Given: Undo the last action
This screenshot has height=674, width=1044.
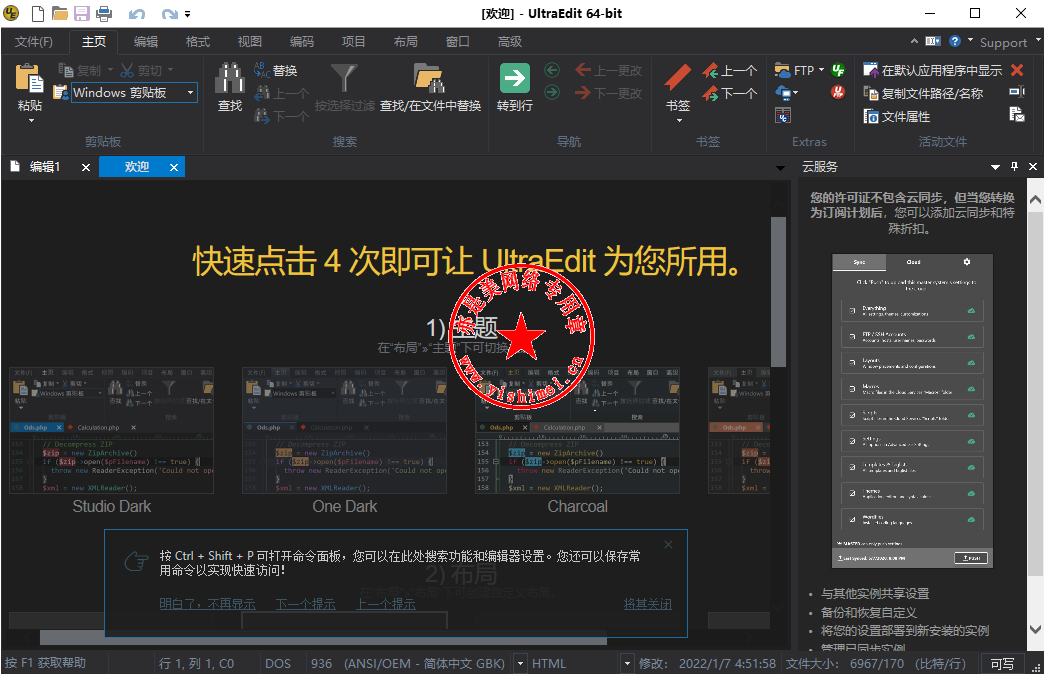Looking at the screenshot, I should 136,13.
